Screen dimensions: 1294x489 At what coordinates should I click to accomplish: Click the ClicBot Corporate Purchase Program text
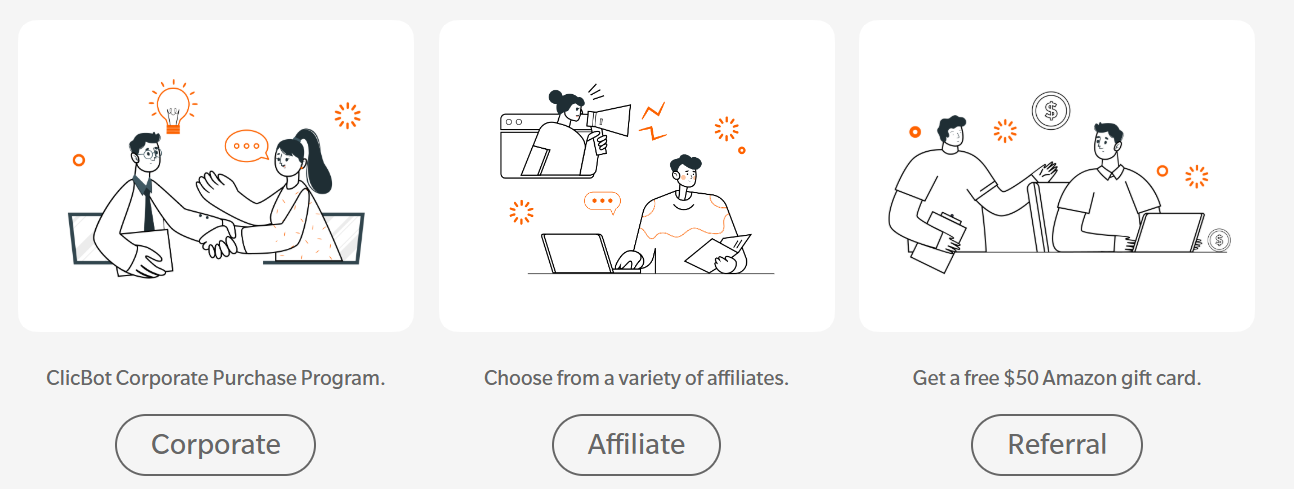pos(216,379)
